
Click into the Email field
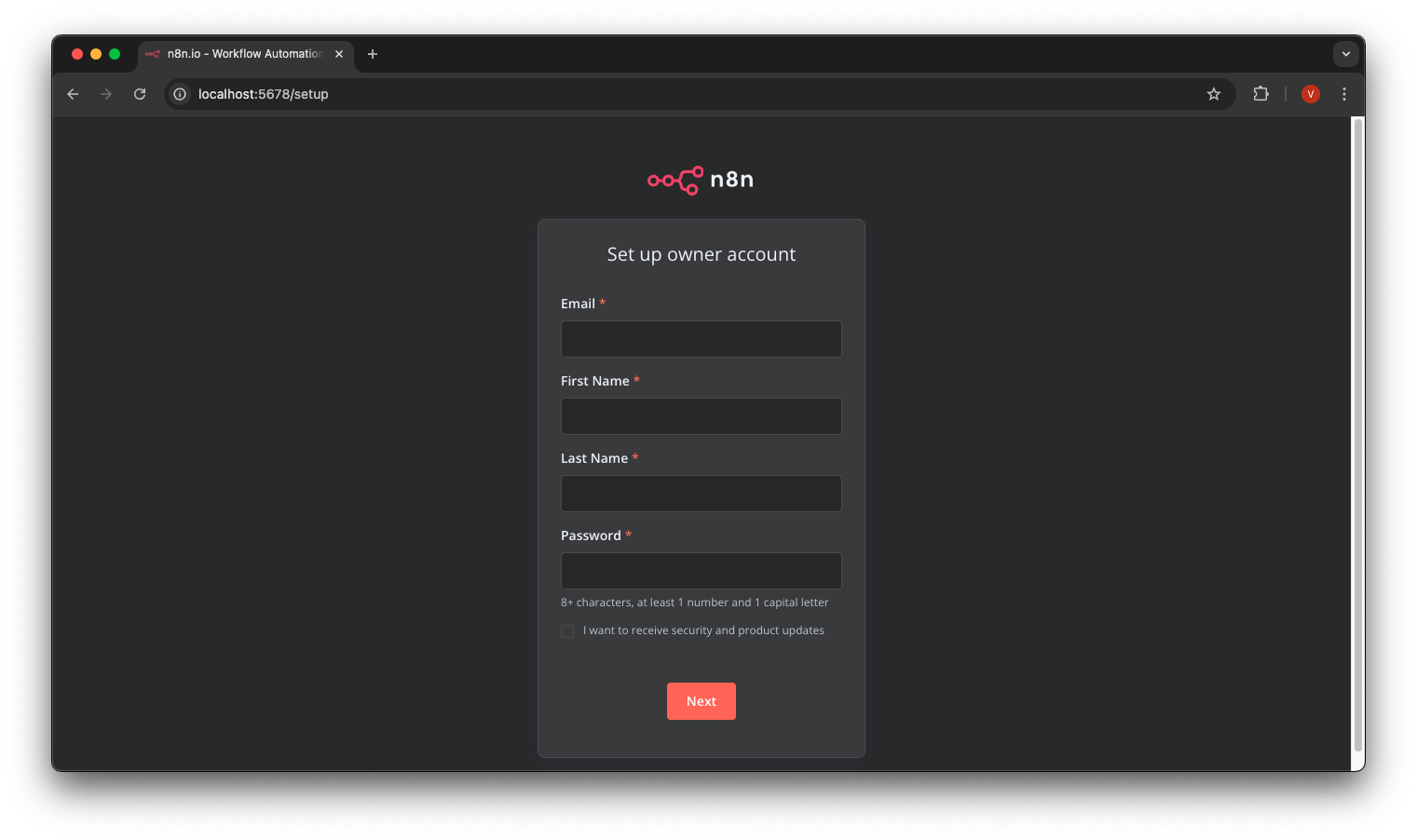[x=702, y=339]
